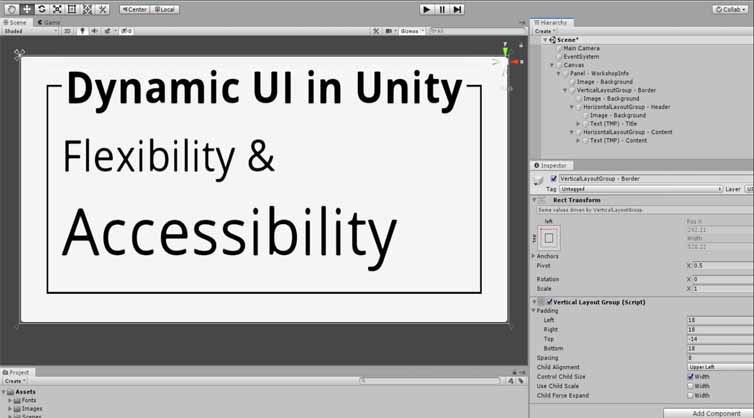The height and width of the screenshot is (418, 754).
Task: Collapse the Padding section
Action: click(x=534, y=311)
